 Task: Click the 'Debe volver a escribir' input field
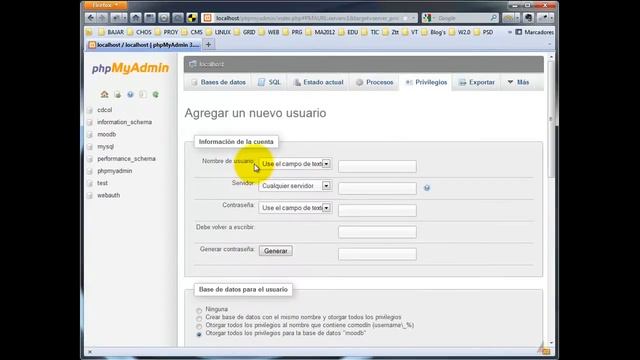377,232
